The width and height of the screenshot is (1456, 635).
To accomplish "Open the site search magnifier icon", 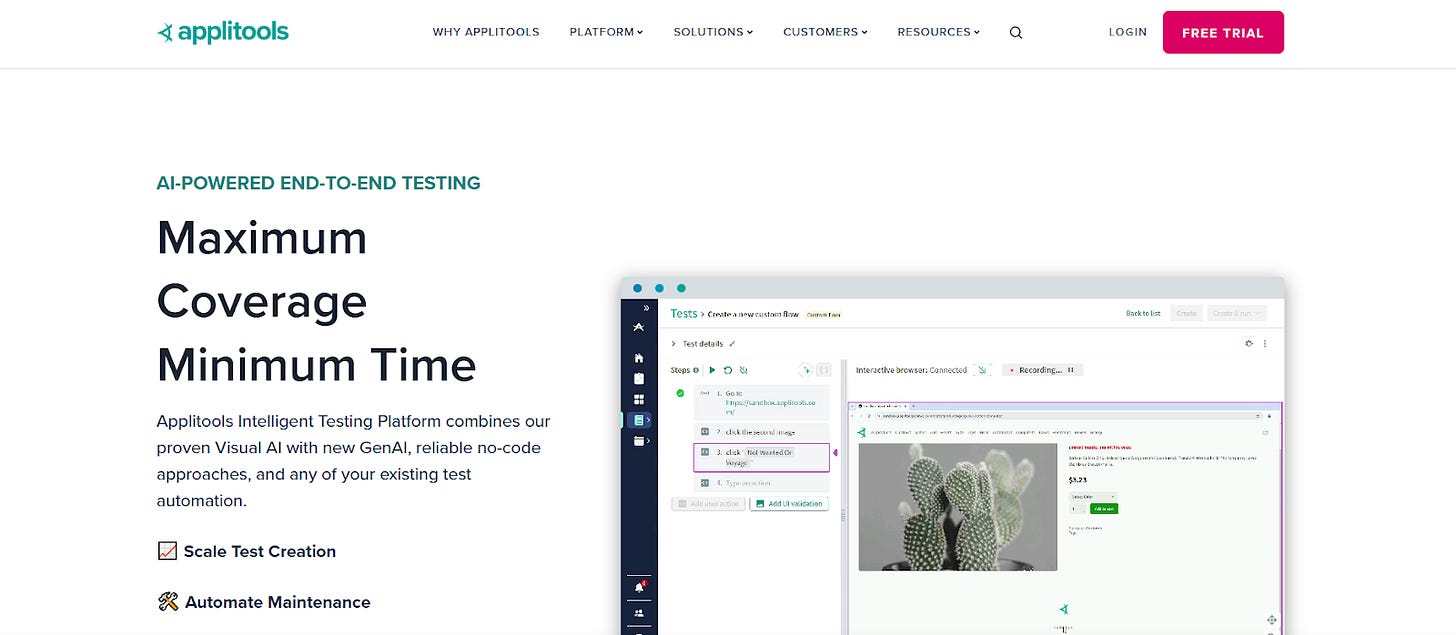I will coord(1016,32).
